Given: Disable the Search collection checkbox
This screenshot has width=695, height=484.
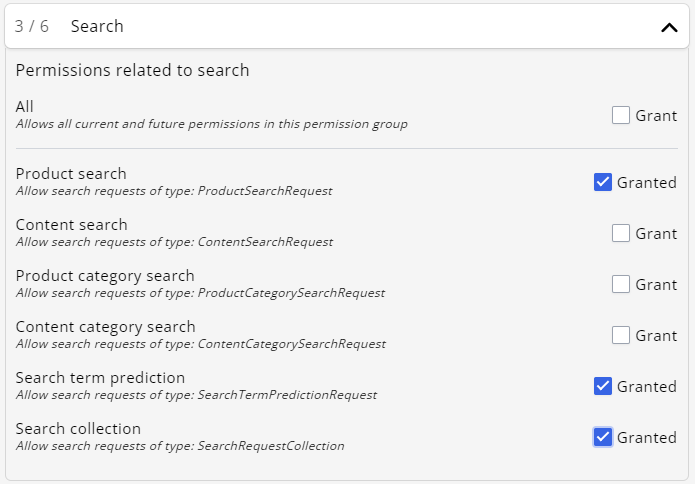Looking at the screenshot, I should point(602,437).
